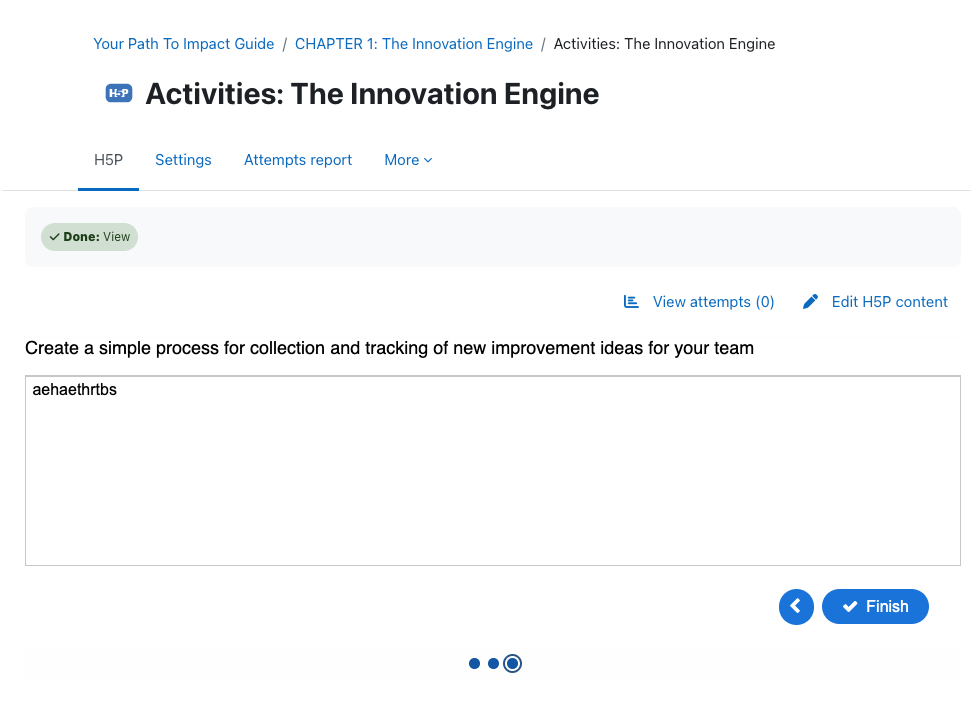Click Finish to submit the activity
This screenshot has height=705, width=971.
coord(875,606)
